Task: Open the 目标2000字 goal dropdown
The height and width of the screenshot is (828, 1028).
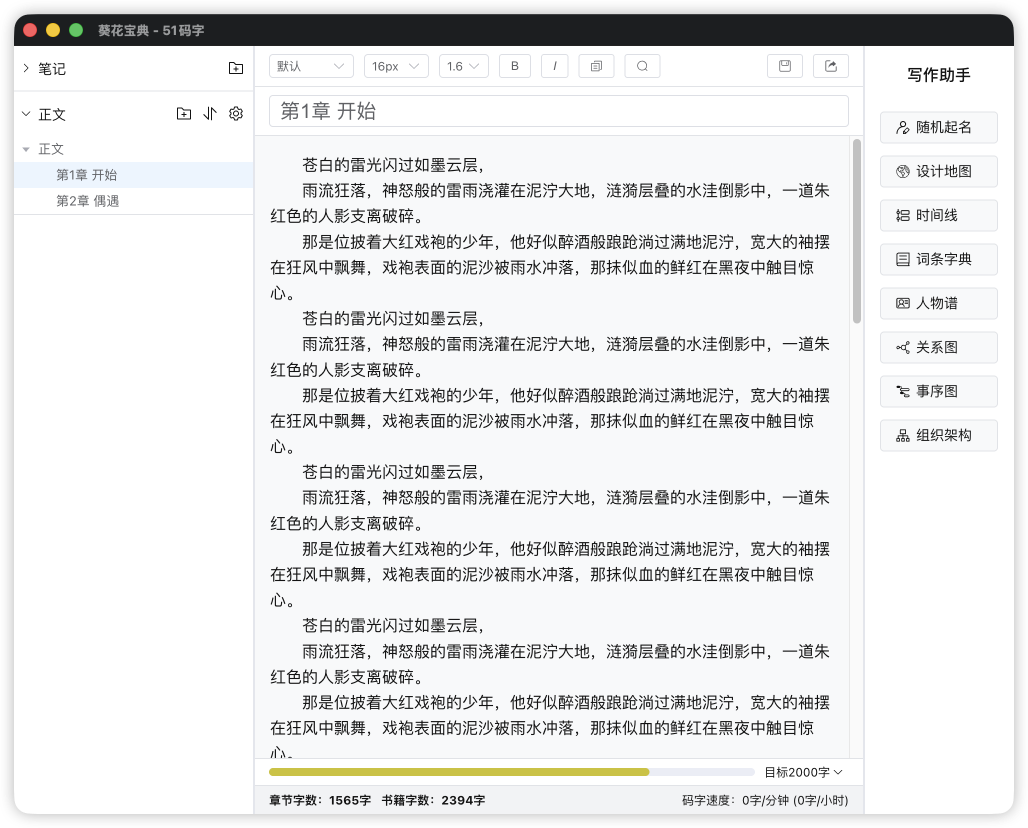Action: 803,772
